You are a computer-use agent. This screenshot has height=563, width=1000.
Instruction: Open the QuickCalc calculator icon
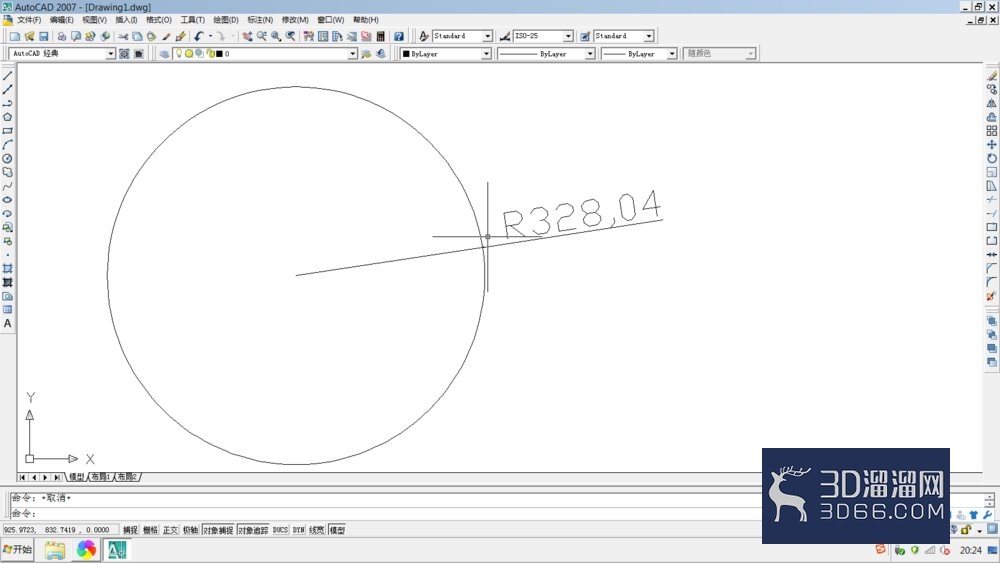click(x=381, y=36)
